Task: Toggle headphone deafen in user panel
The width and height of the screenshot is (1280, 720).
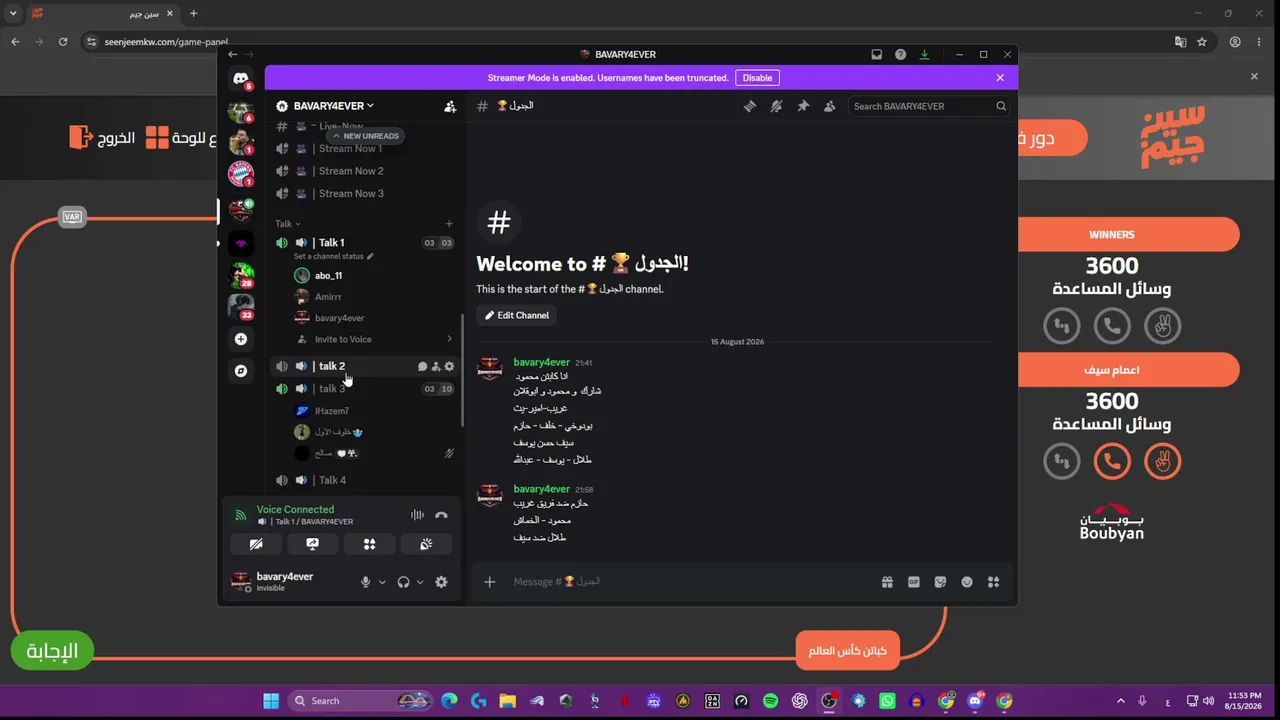Action: [403, 582]
